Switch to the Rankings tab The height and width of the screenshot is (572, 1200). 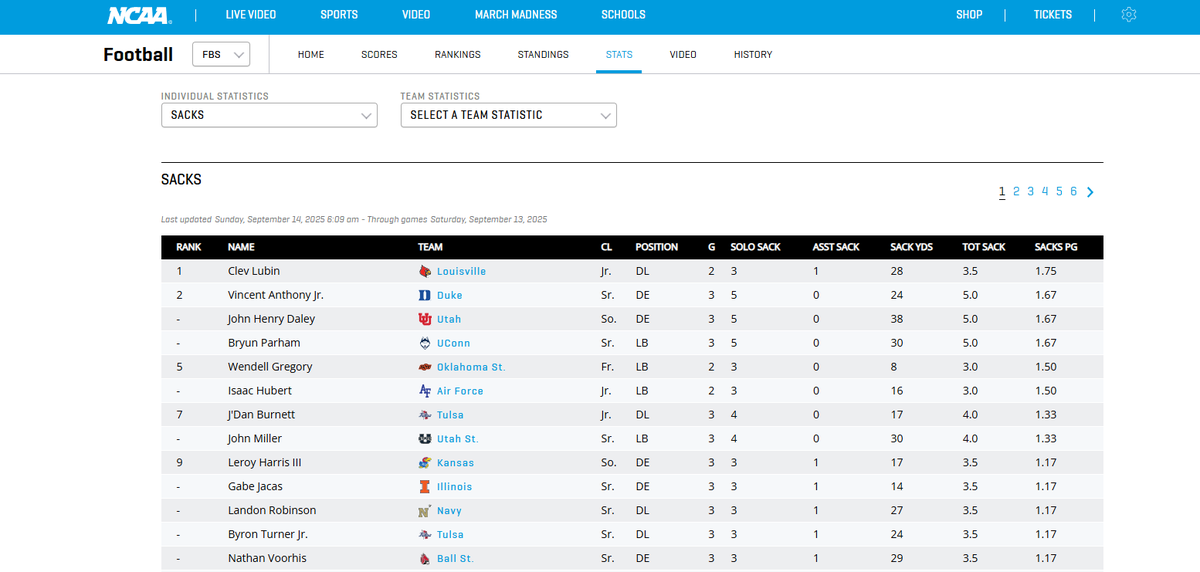(457, 55)
